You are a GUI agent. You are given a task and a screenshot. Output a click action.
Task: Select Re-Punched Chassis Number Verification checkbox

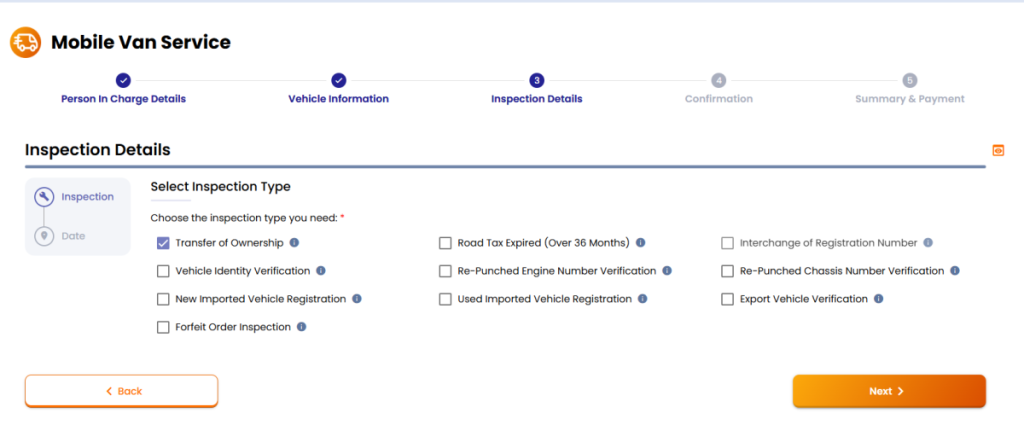click(728, 271)
